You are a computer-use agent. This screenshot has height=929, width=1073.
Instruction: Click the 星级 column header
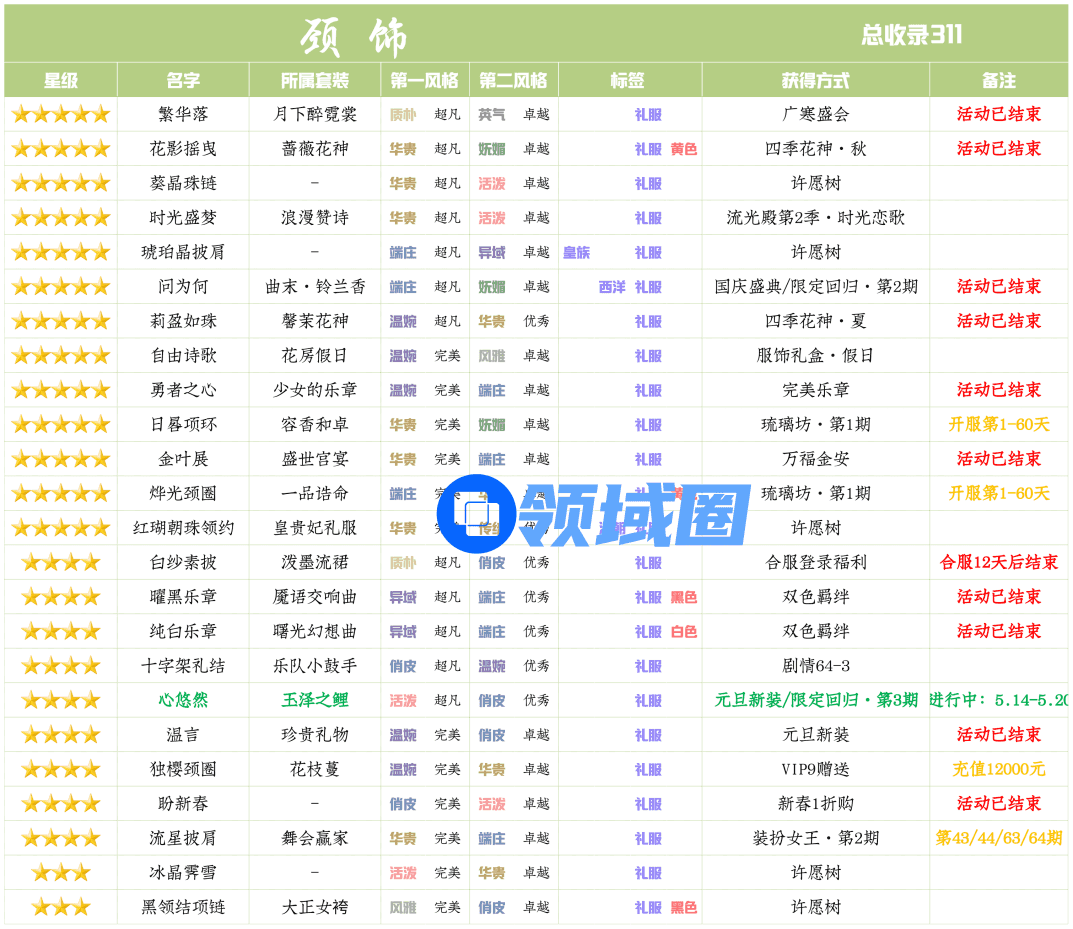point(61,80)
